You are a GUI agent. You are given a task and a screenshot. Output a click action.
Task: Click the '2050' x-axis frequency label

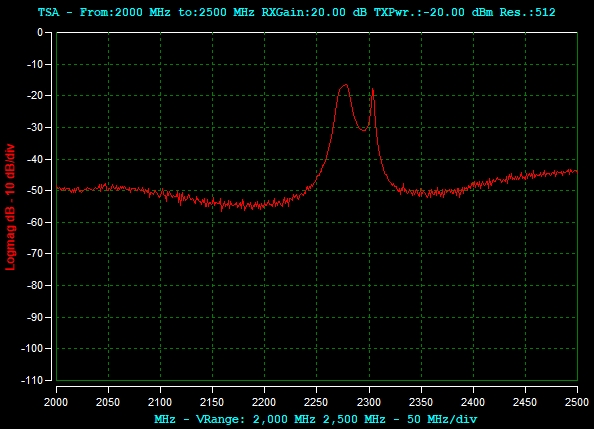pyautogui.click(x=108, y=402)
